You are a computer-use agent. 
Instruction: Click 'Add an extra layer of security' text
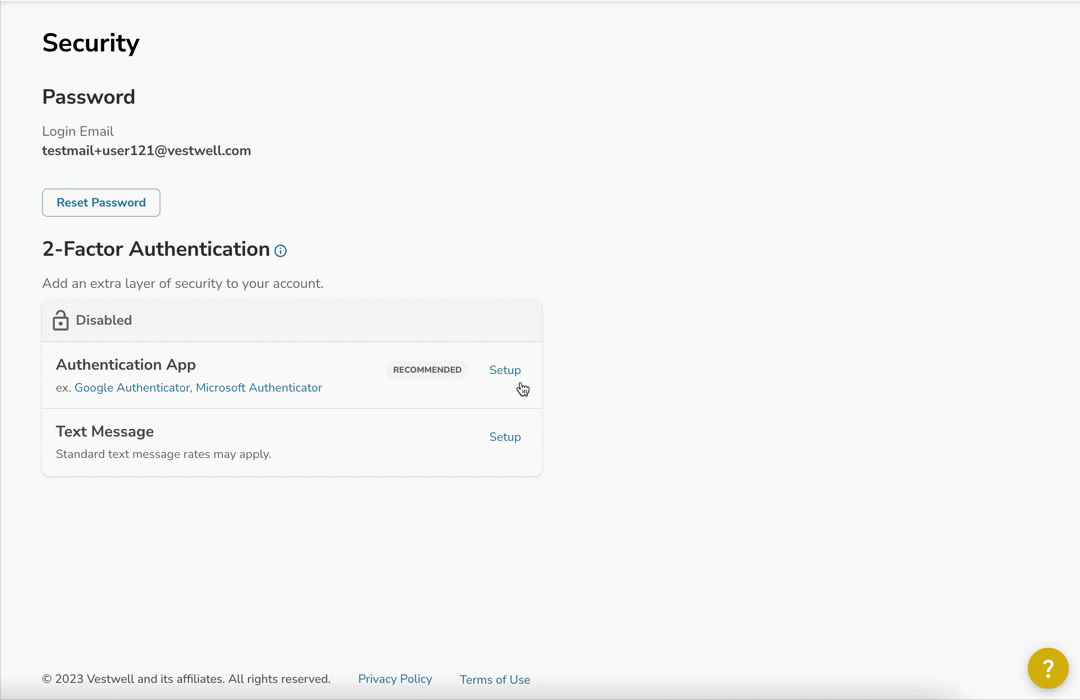(x=183, y=284)
